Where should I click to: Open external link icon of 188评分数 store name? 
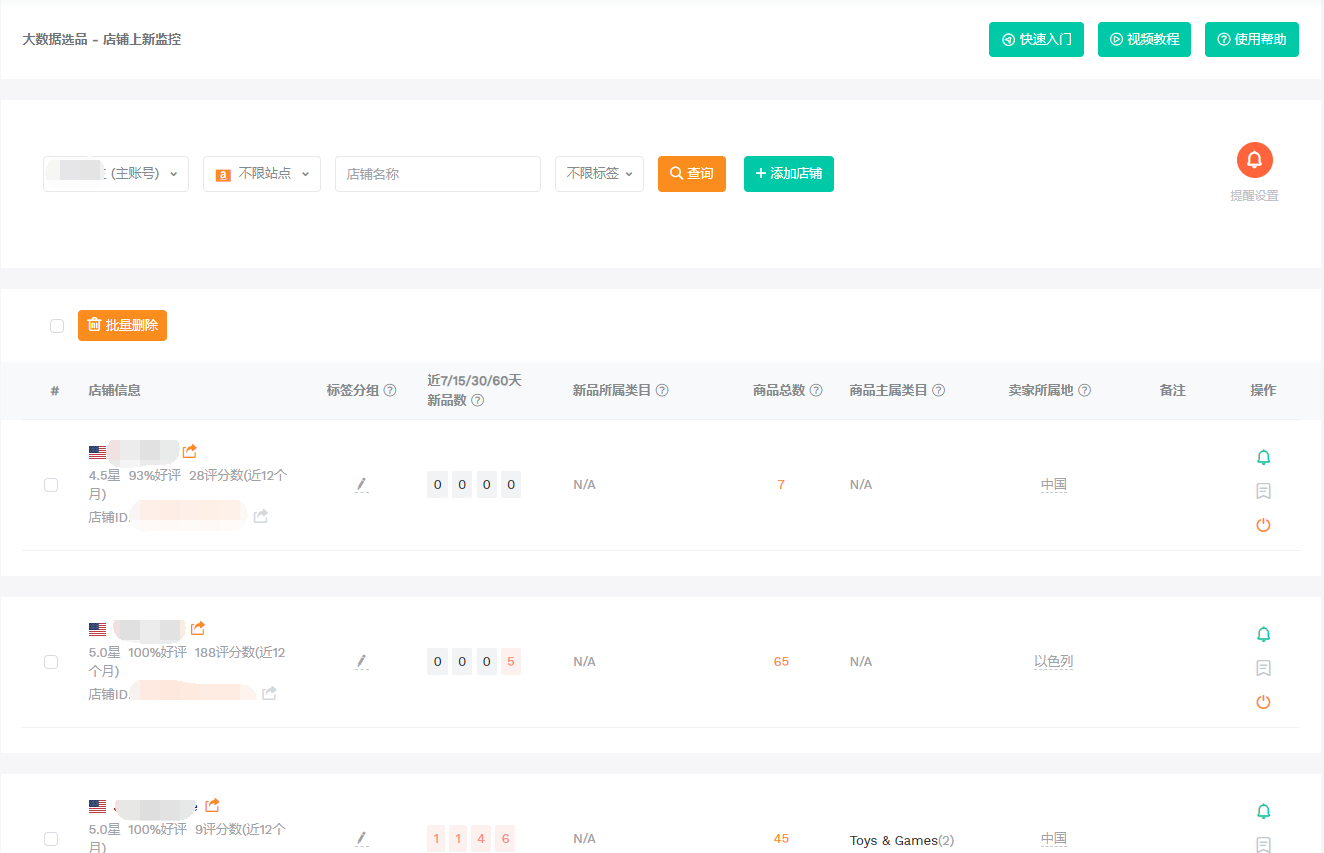(x=198, y=628)
